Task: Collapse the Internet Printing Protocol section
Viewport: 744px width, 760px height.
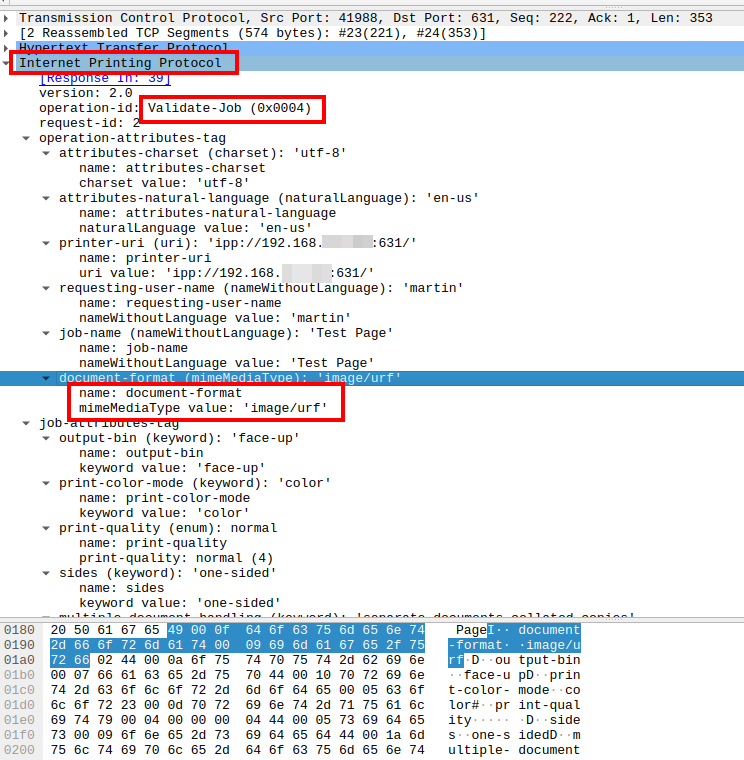Action: tap(8, 63)
